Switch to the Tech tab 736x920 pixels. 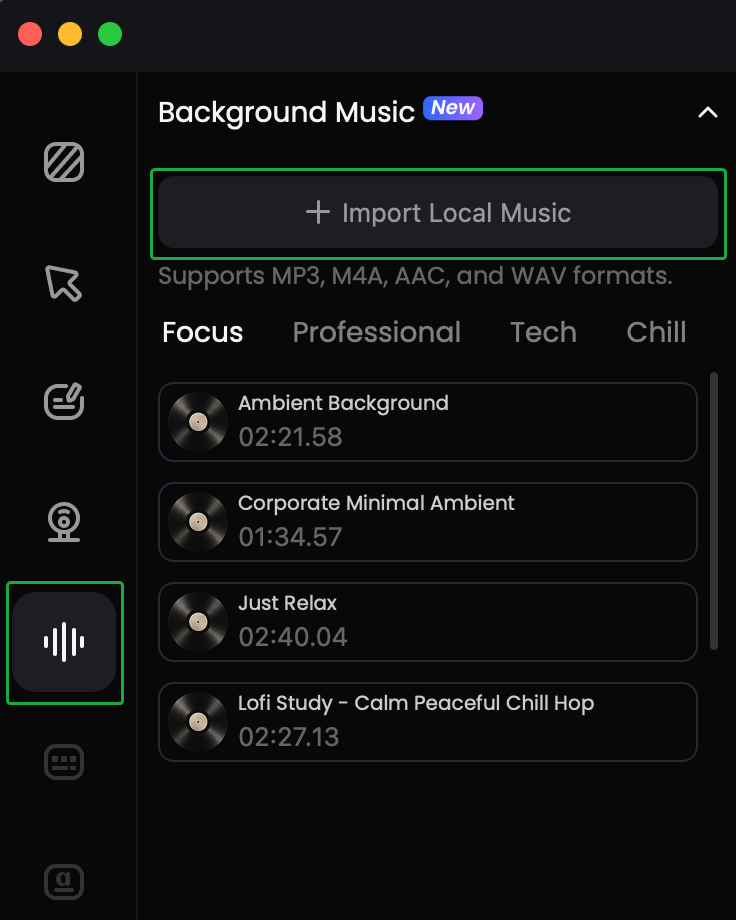click(x=543, y=332)
